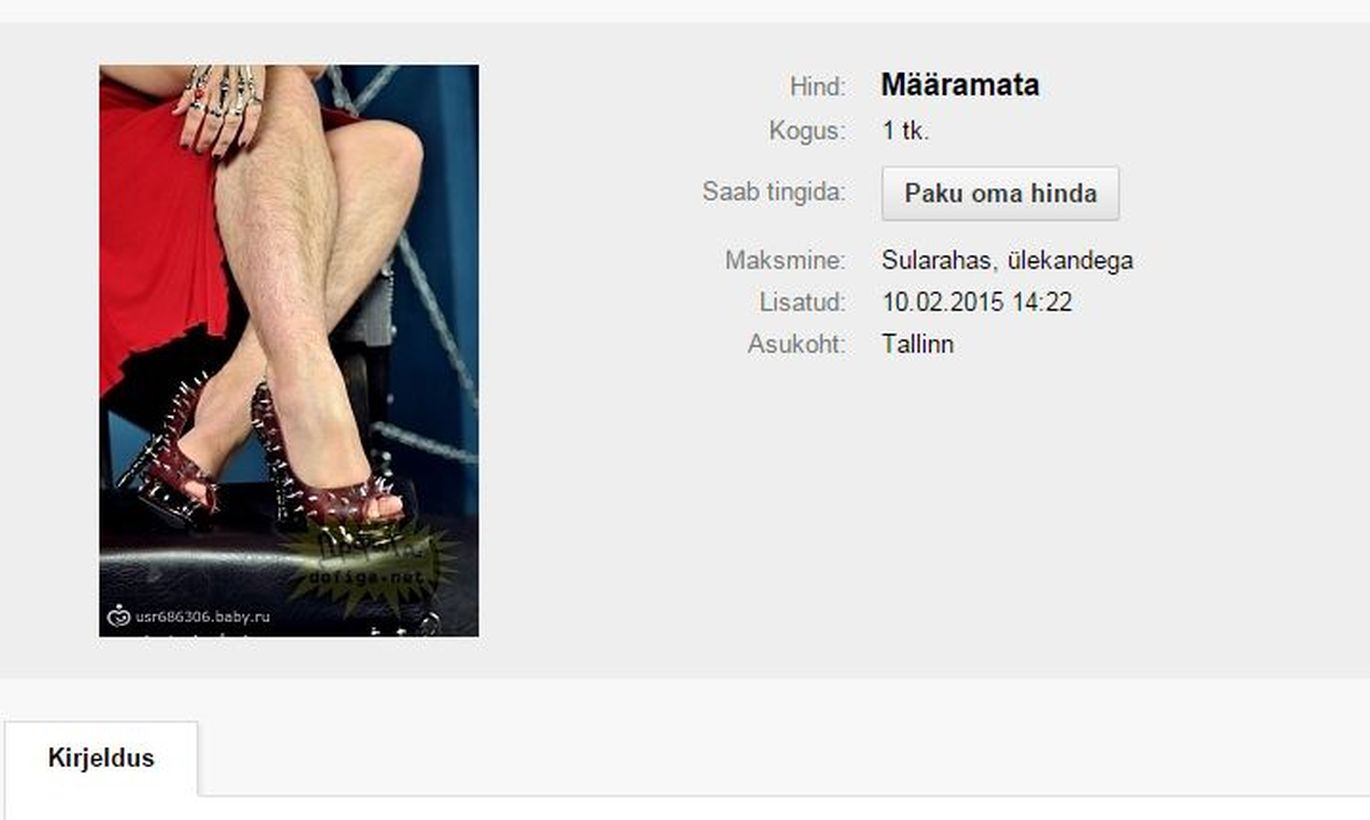The image size is (1370, 820).
Task: Click the Lisatud label
Action: point(802,302)
